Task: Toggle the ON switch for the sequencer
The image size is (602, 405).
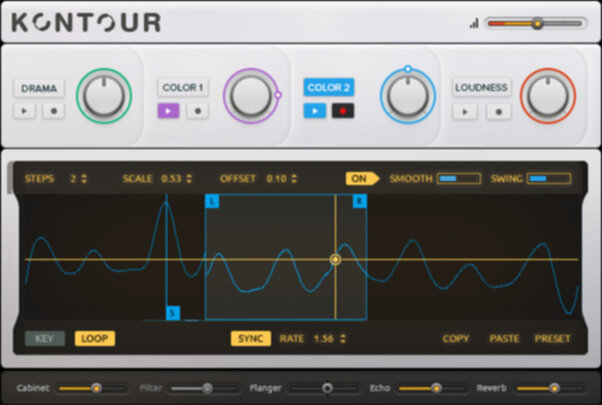Action: point(360,179)
